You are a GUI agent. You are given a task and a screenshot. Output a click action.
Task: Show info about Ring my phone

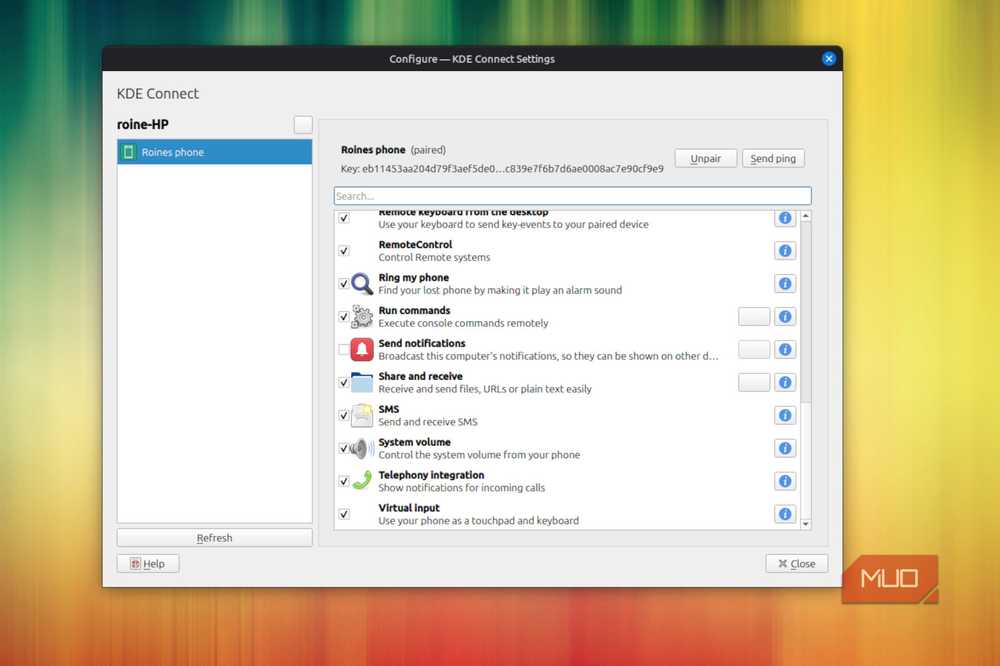[785, 283]
